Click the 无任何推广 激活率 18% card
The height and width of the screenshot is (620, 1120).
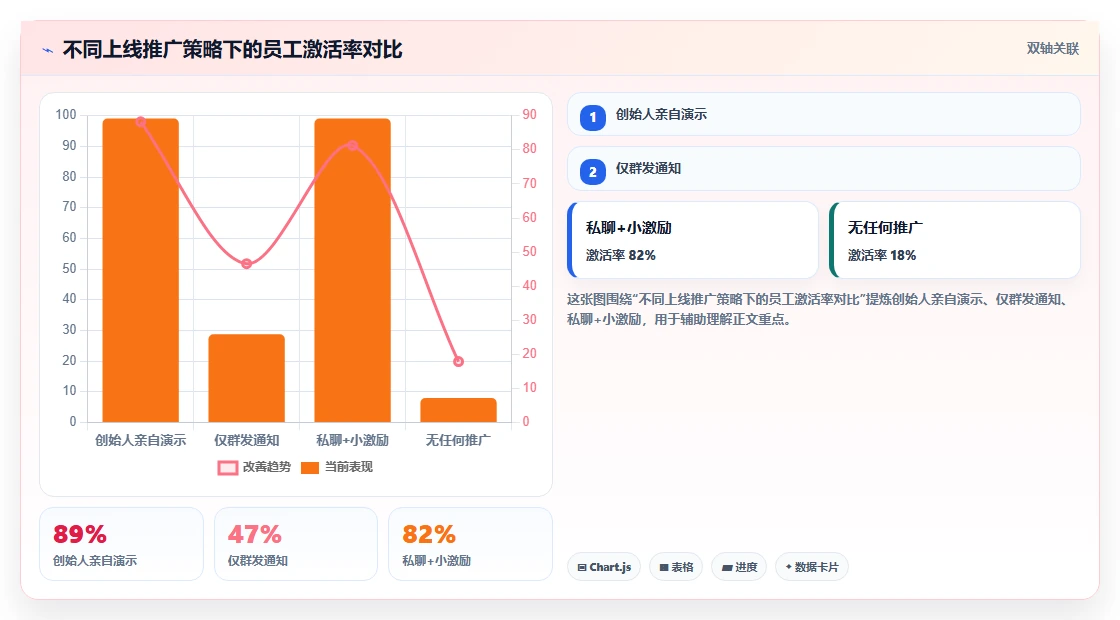pos(955,240)
